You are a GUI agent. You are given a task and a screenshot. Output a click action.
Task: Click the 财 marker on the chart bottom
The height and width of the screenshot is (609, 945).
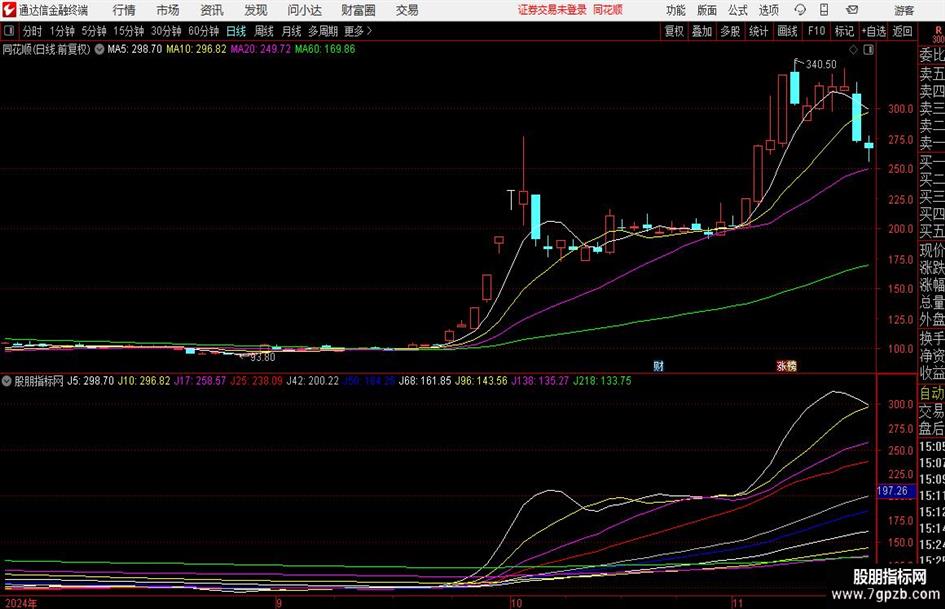[x=658, y=365]
